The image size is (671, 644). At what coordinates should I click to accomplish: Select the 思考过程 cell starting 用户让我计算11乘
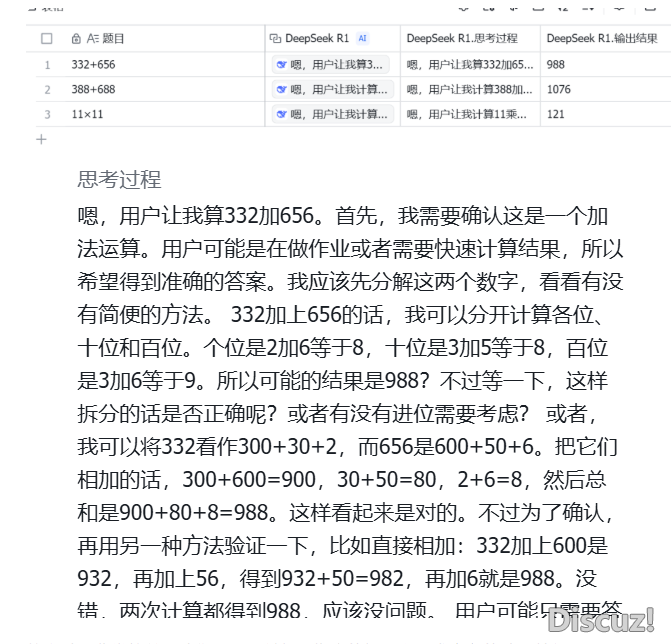470,114
